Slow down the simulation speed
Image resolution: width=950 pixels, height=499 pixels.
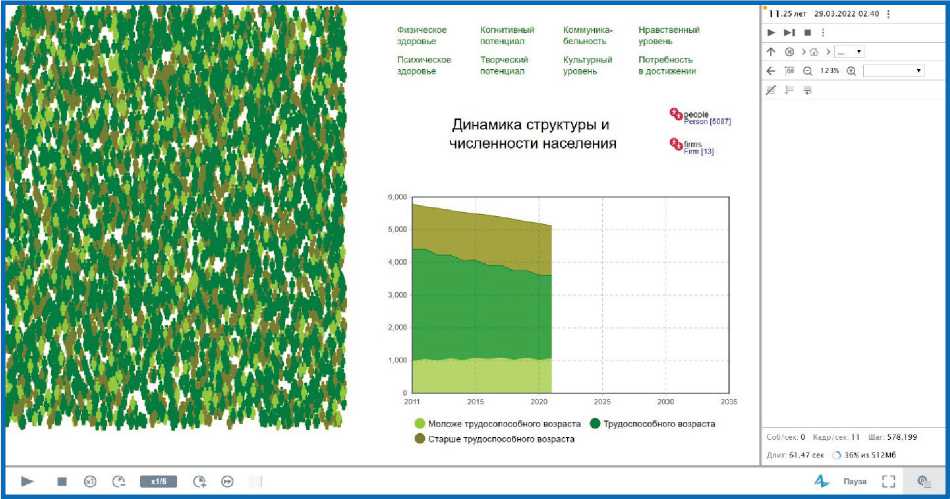[x=119, y=481]
